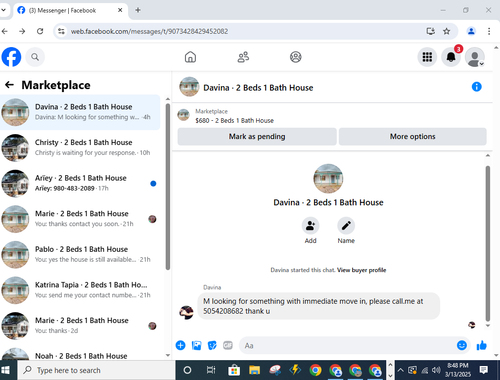This screenshot has width=500, height=380.
Task: Click the Facebook logo icon
Action: point(11,57)
